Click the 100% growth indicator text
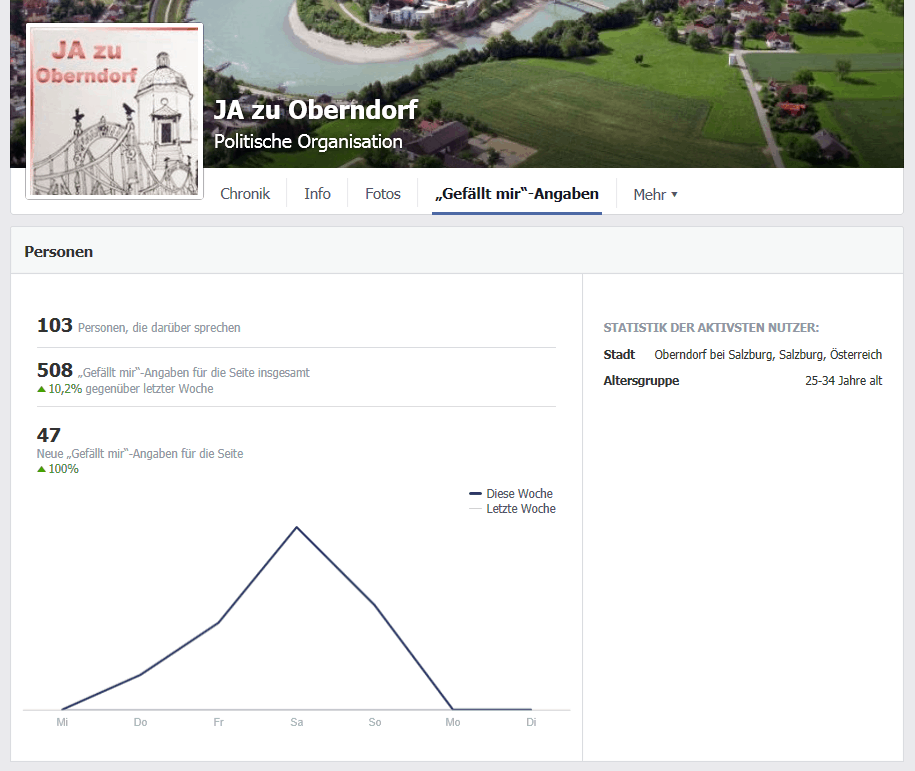Image resolution: width=915 pixels, height=771 pixels. click(63, 469)
